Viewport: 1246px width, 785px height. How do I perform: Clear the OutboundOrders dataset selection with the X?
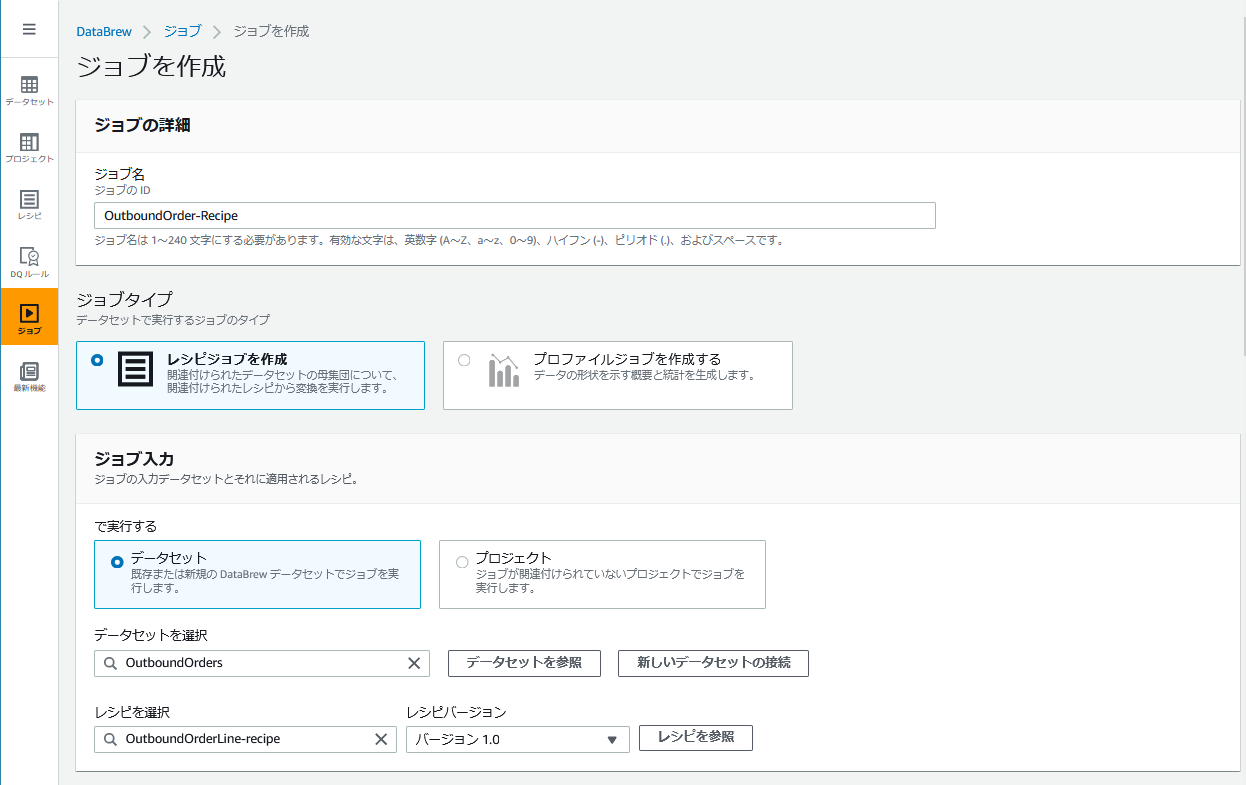[412, 663]
